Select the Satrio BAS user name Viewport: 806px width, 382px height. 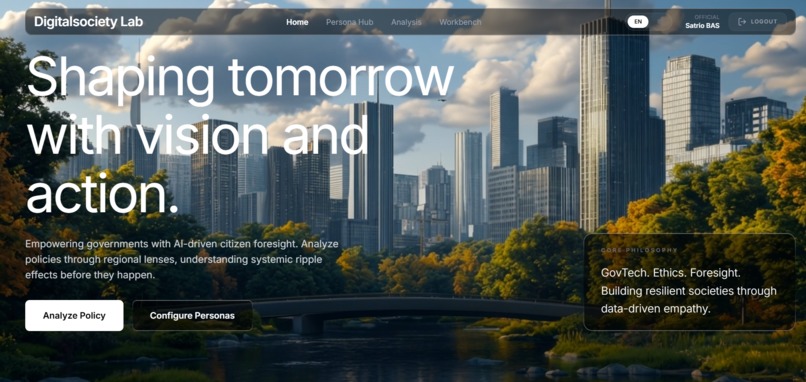pos(702,25)
